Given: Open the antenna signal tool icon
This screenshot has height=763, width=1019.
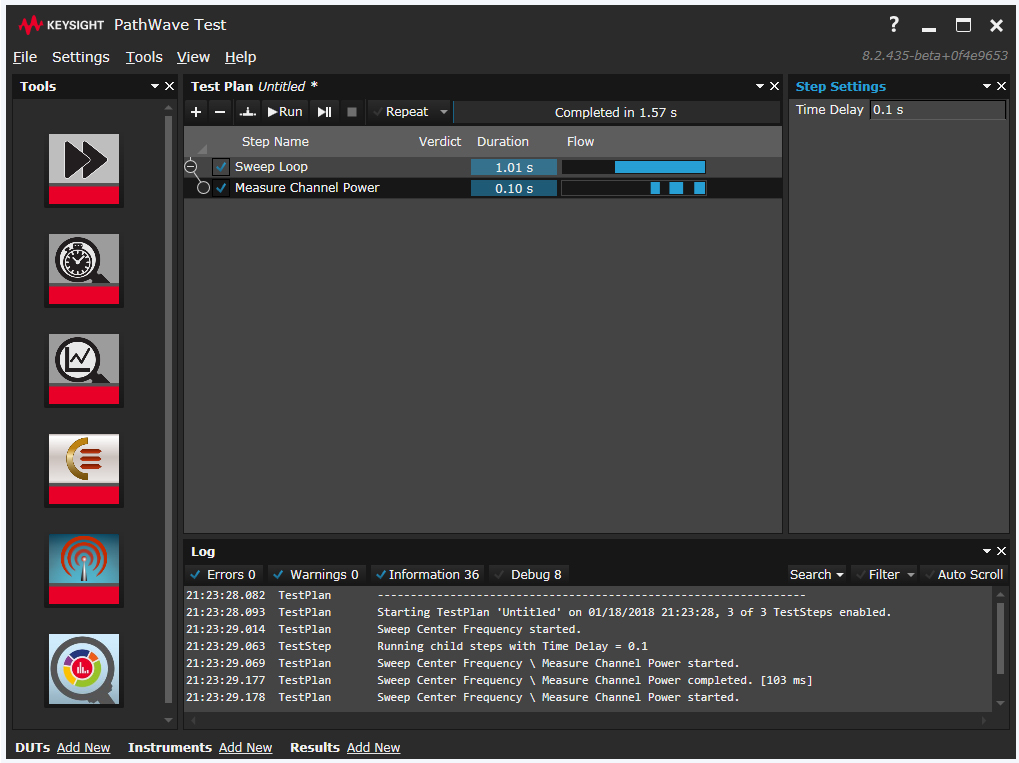Looking at the screenshot, I should pyautogui.click(x=84, y=560).
